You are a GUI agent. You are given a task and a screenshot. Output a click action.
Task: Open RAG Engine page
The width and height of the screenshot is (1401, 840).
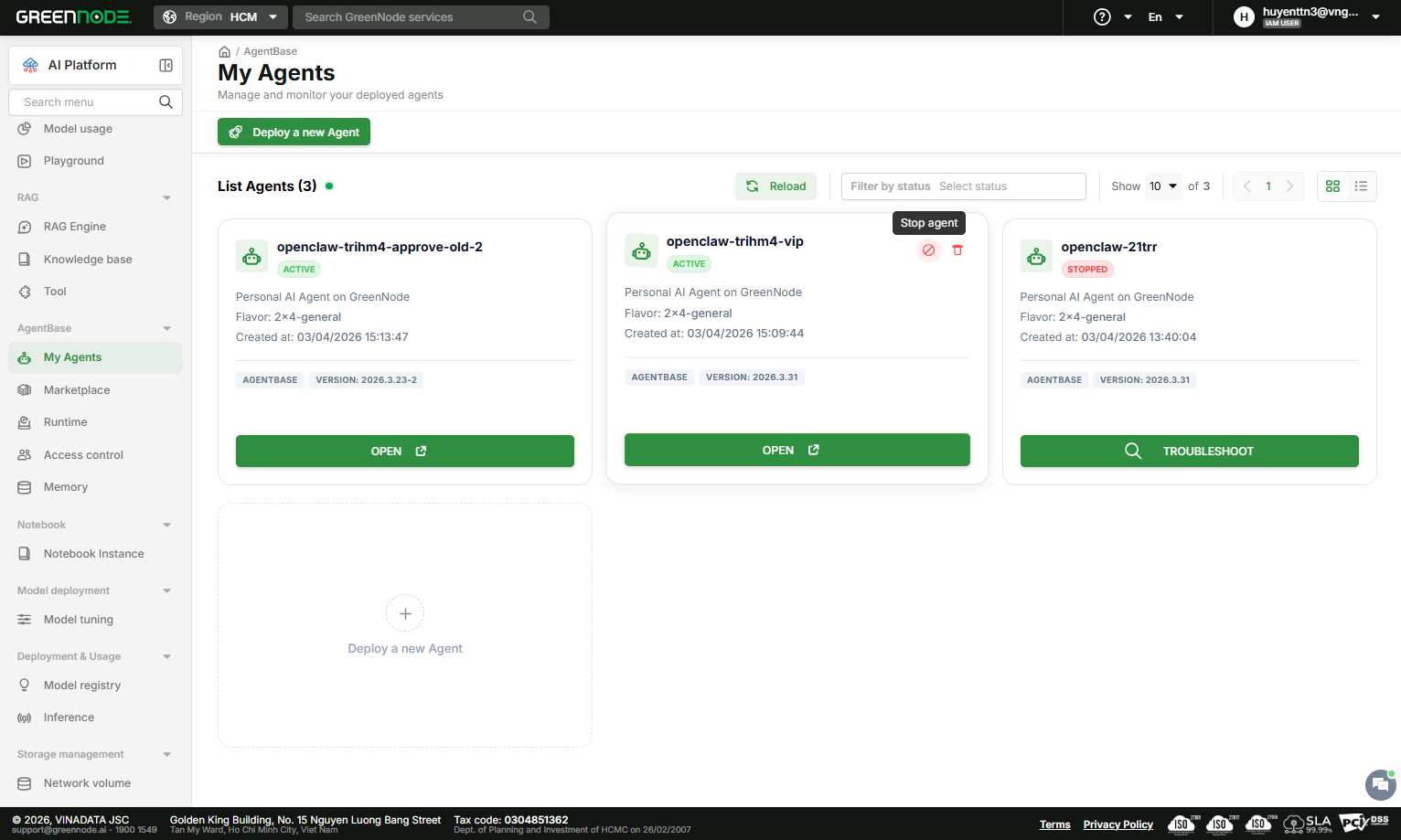pos(95,227)
